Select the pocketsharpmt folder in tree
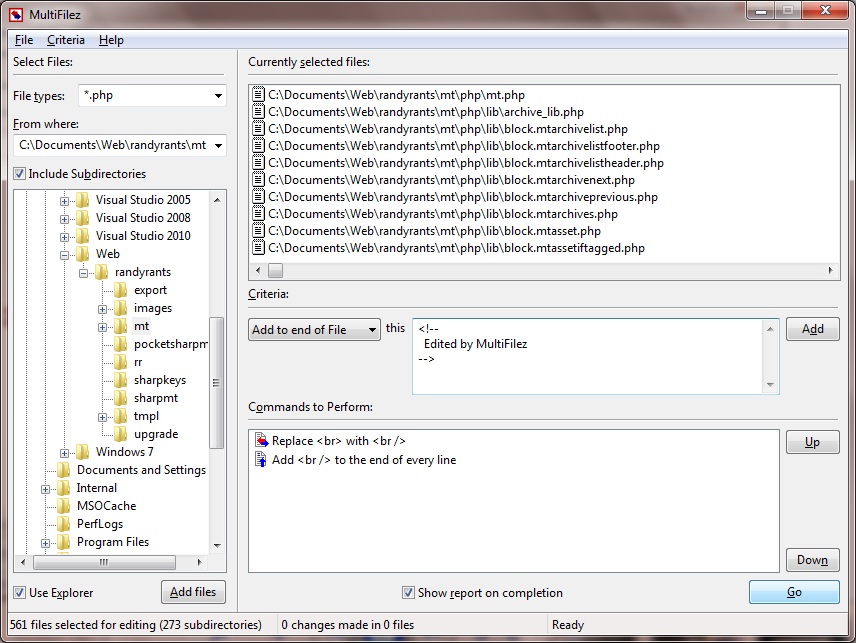The image size is (856, 643). (170, 344)
